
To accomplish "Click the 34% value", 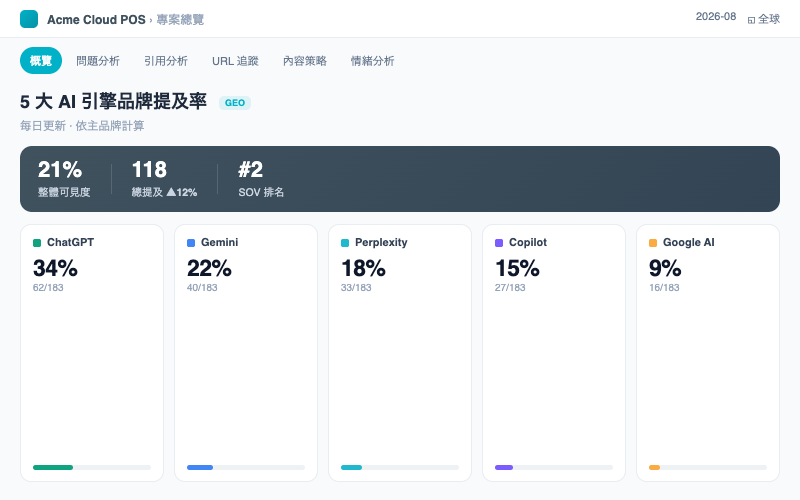I will pyautogui.click(x=55, y=268).
